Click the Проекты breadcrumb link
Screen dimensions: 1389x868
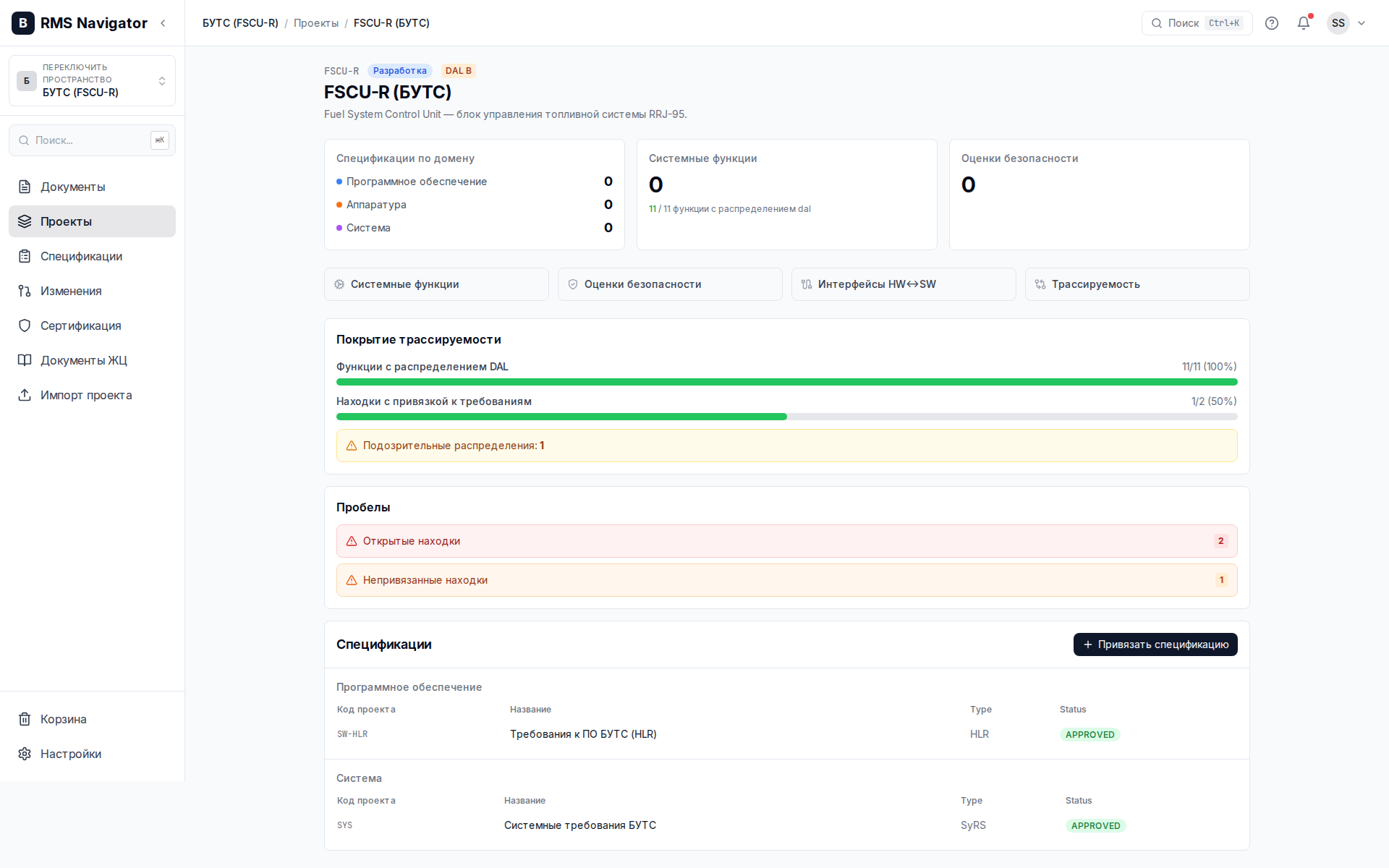pyautogui.click(x=316, y=23)
